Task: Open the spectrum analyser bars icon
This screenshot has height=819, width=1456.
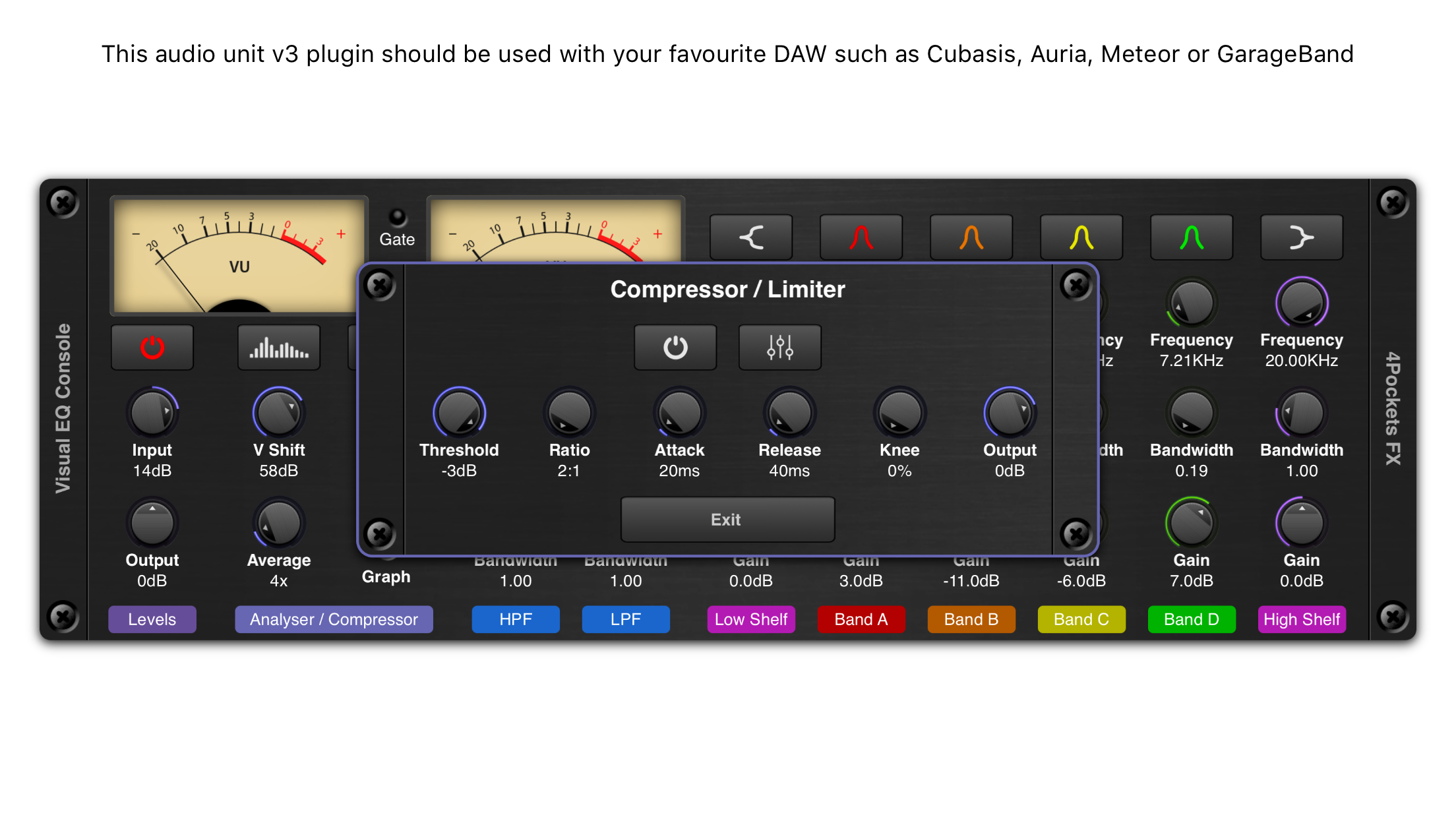Action: coord(279,348)
